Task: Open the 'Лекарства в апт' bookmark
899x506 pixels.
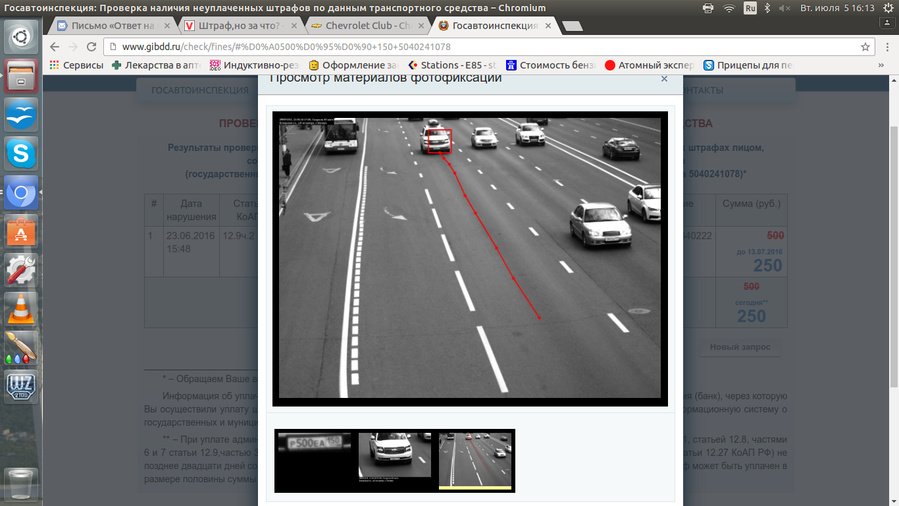Action: tap(156, 65)
